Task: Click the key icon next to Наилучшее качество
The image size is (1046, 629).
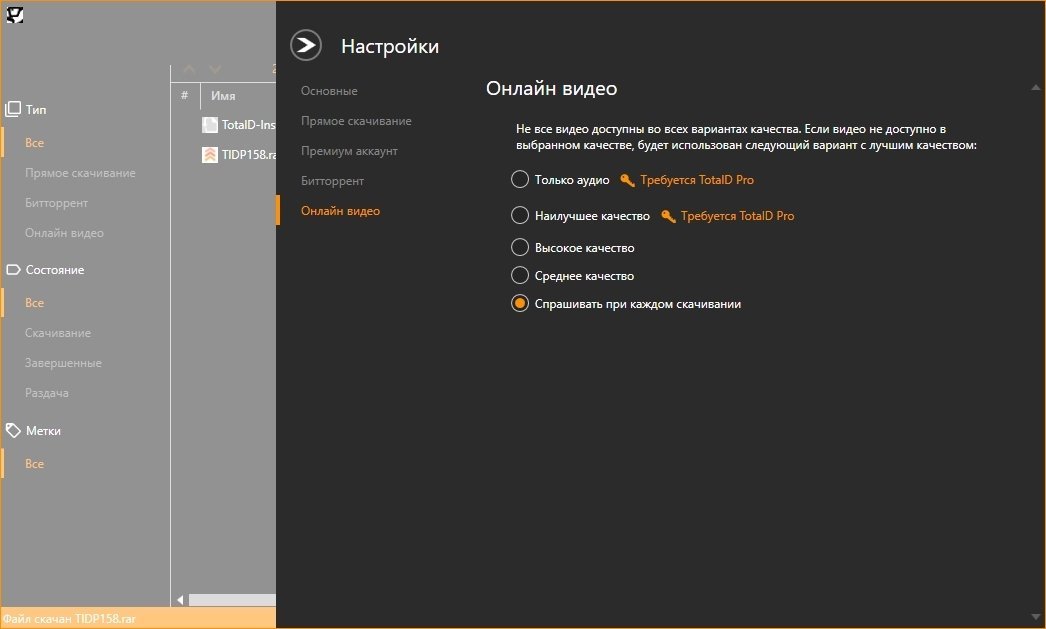Action: click(668, 216)
